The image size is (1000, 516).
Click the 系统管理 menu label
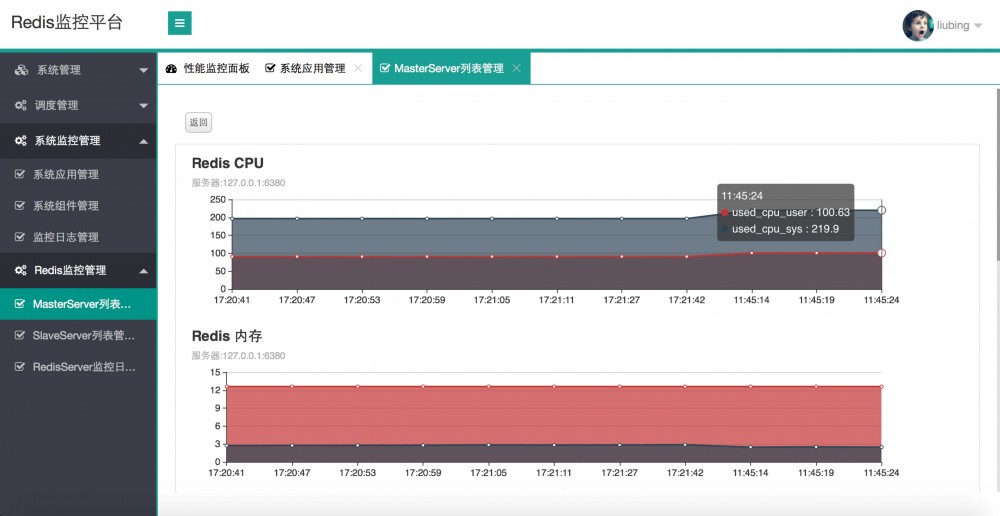(x=59, y=70)
